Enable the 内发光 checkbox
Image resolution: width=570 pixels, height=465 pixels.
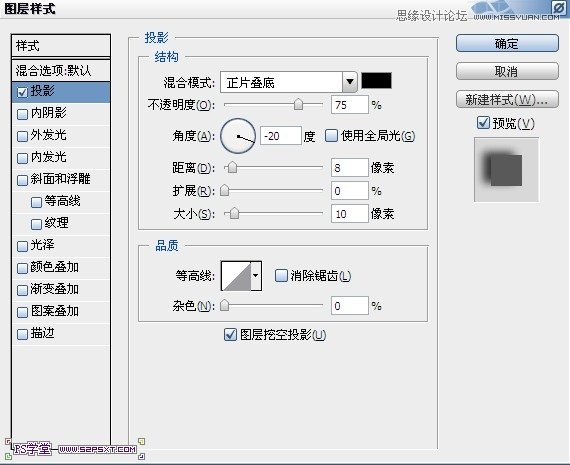pos(22,158)
